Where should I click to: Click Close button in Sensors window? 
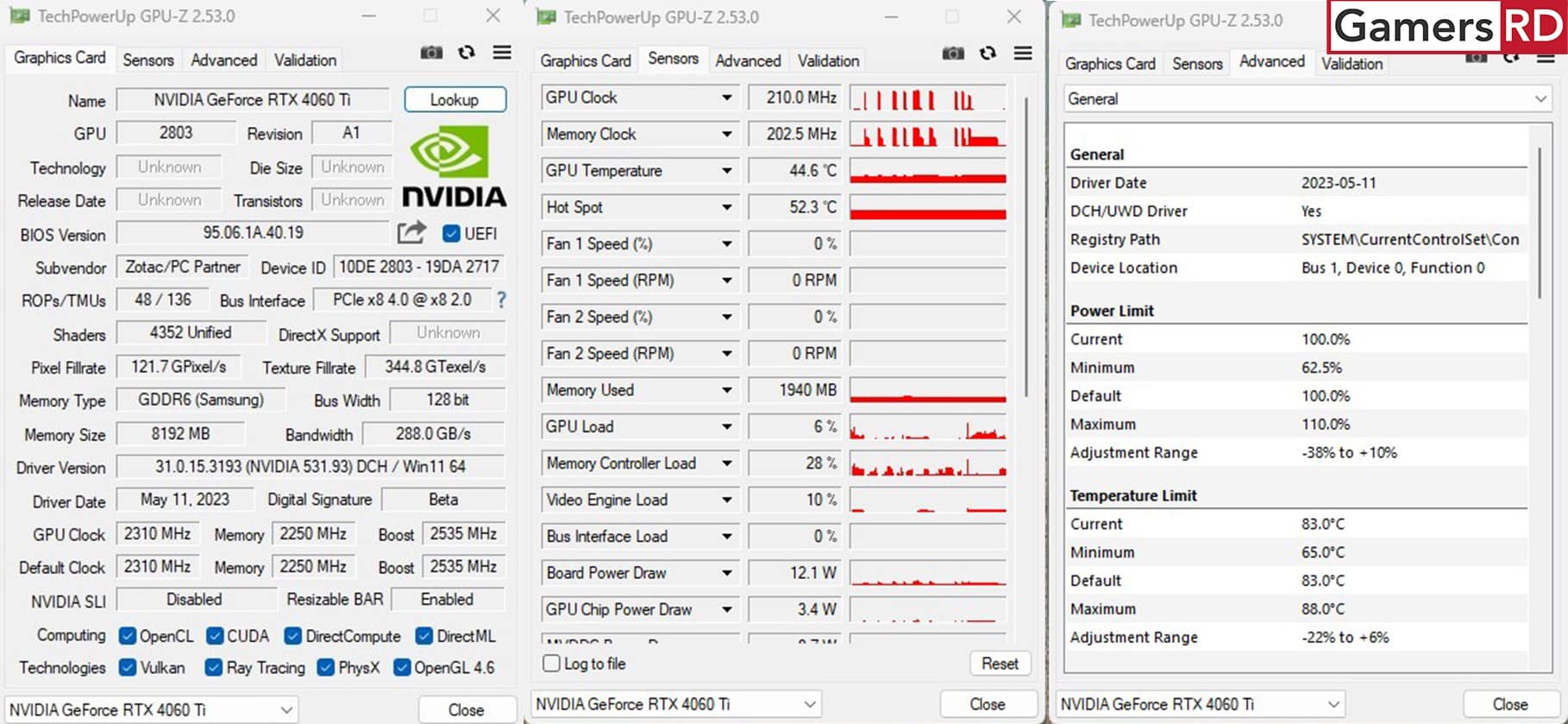coord(988,704)
